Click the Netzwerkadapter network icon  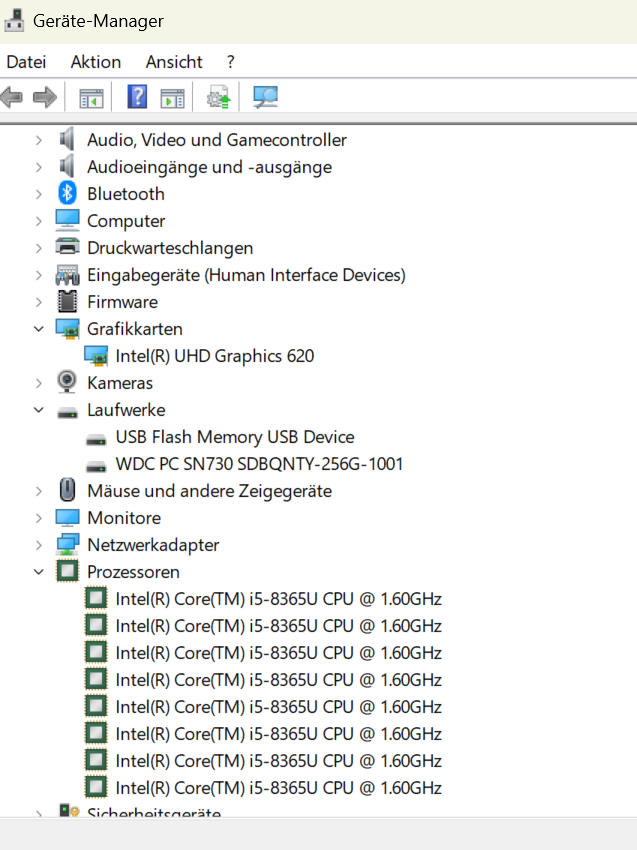pyautogui.click(x=67, y=544)
